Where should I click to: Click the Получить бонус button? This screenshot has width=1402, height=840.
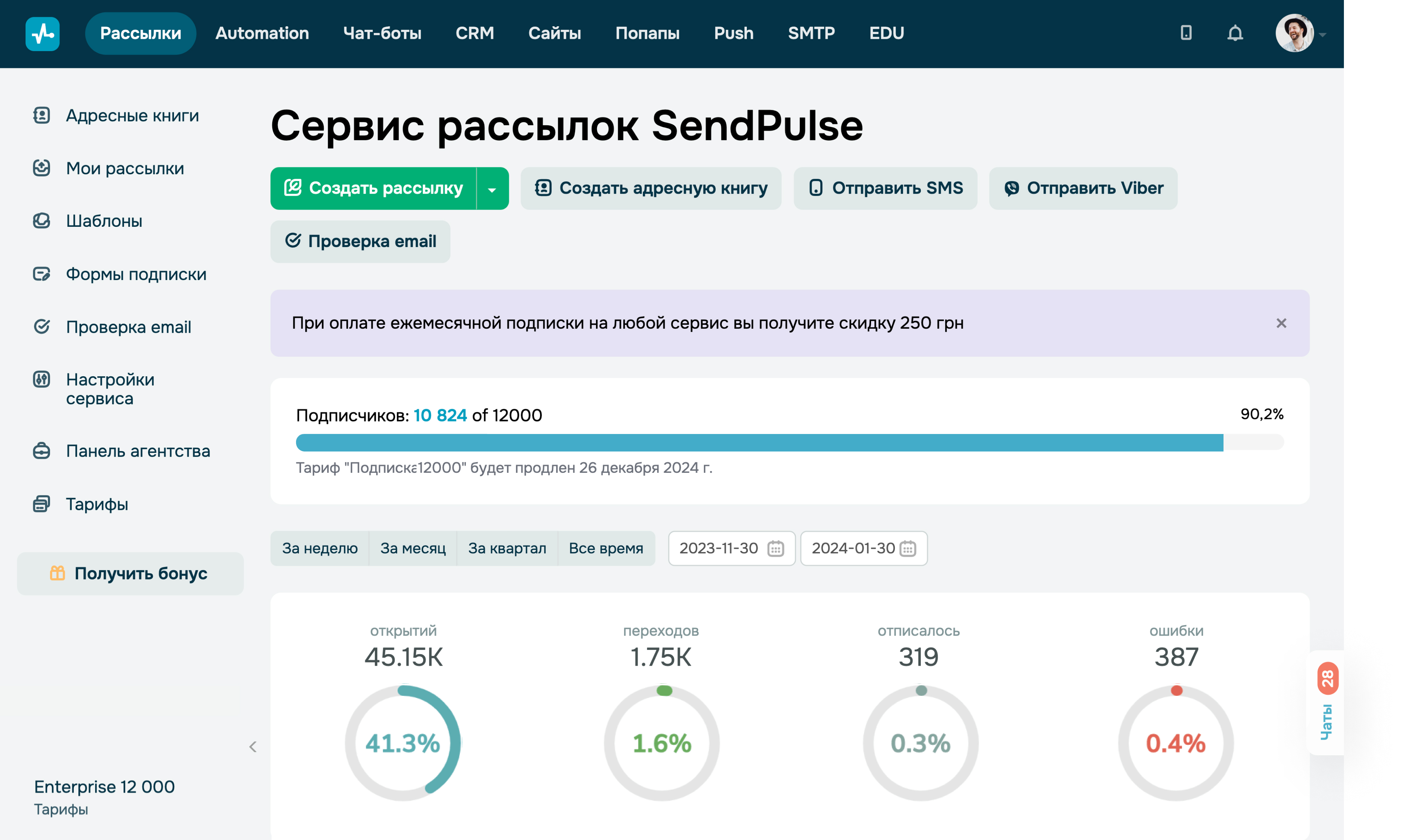[130, 573]
